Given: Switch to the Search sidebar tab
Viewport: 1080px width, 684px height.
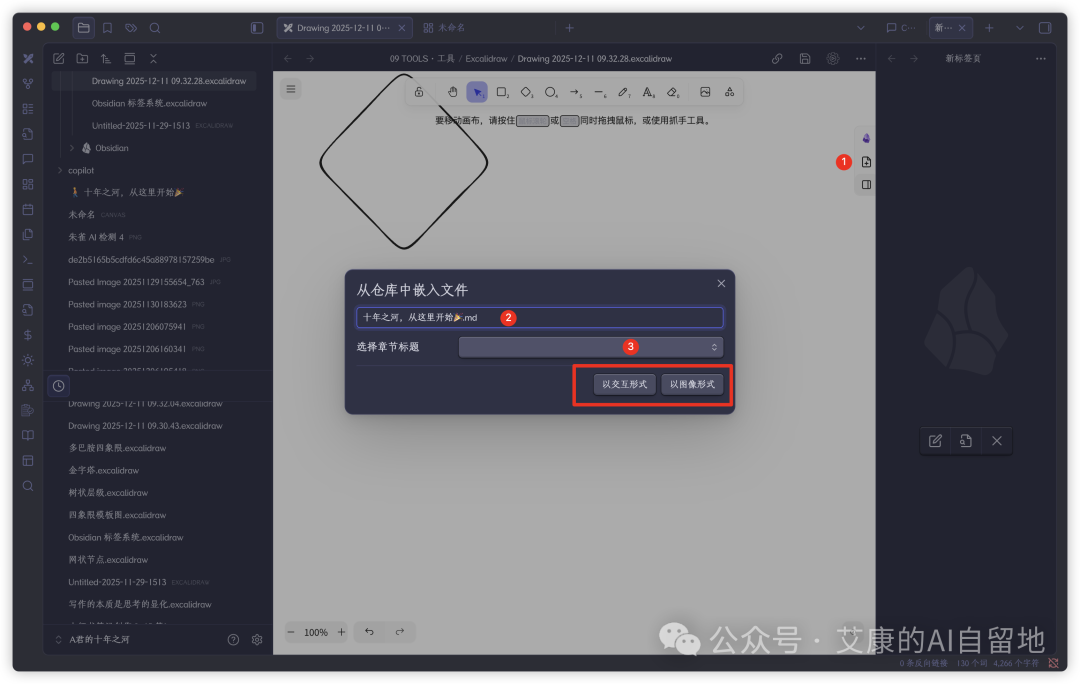Looking at the screenshot, I should (x=155, y=28).
